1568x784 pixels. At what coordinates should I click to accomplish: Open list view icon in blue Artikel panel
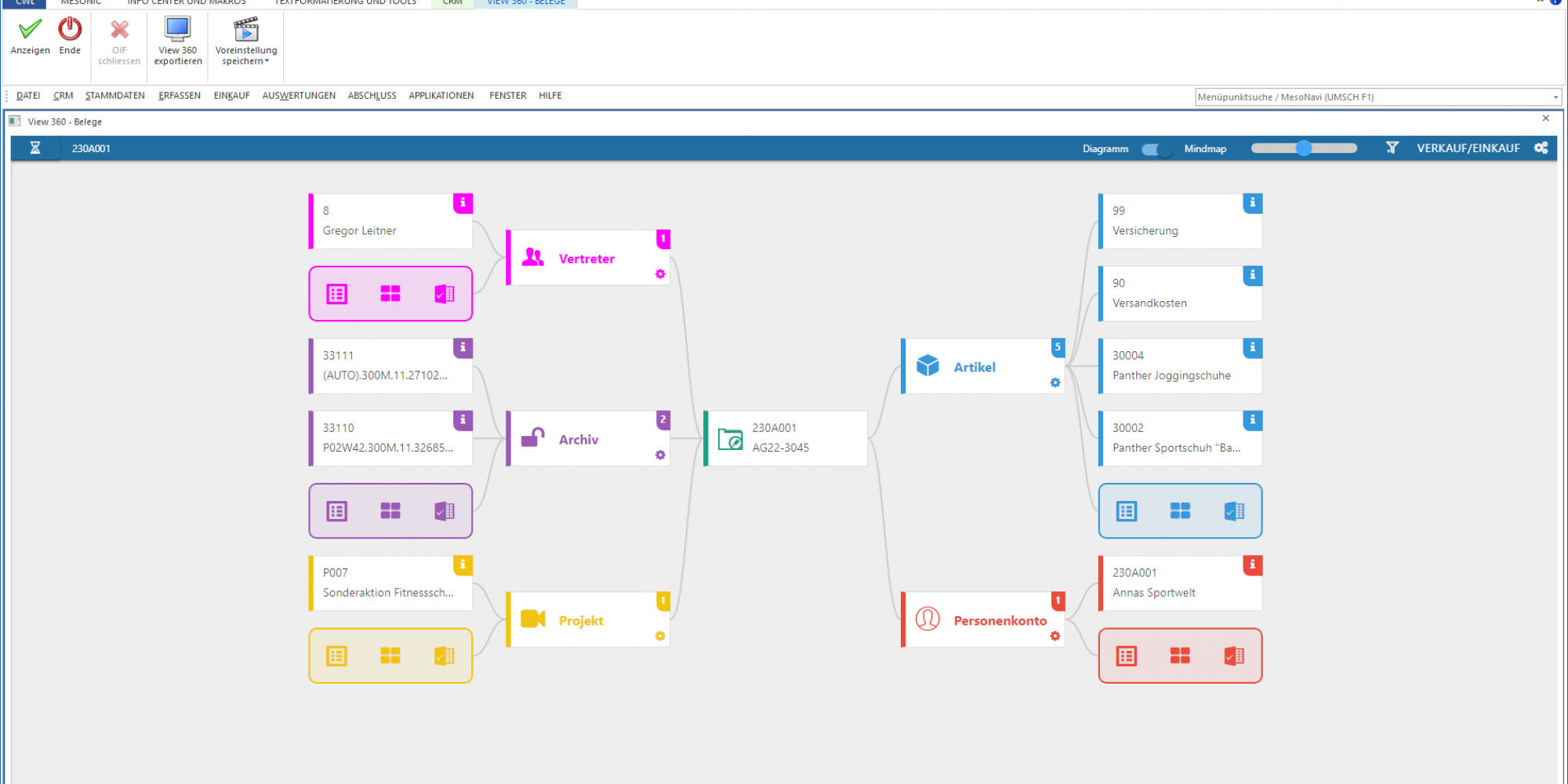pyautogui.click(x=1127, y=511)
